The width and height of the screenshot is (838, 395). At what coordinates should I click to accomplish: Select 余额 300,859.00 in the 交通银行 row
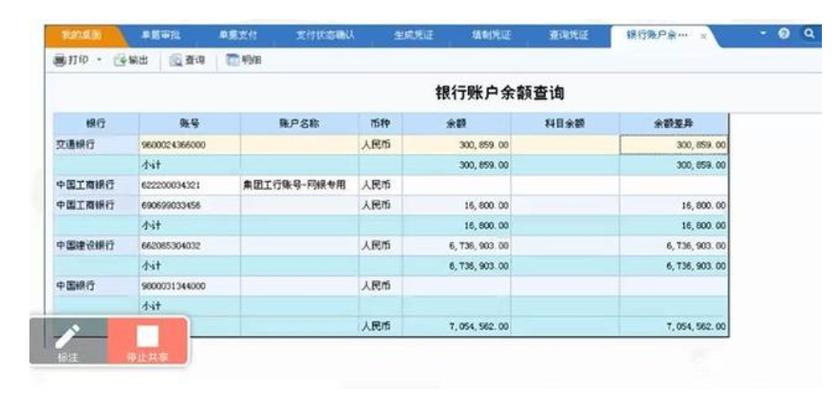click(456, 145)
